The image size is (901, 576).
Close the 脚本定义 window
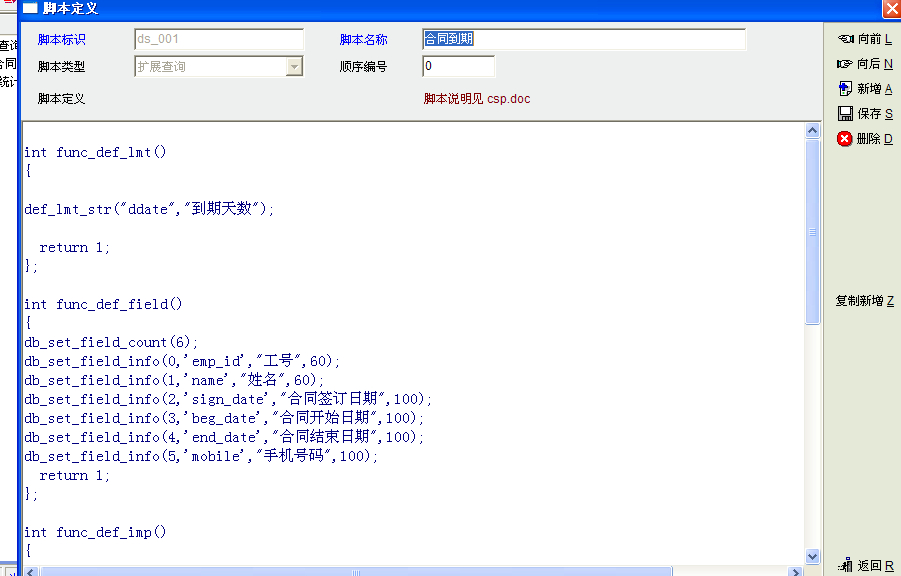point(891,8)
